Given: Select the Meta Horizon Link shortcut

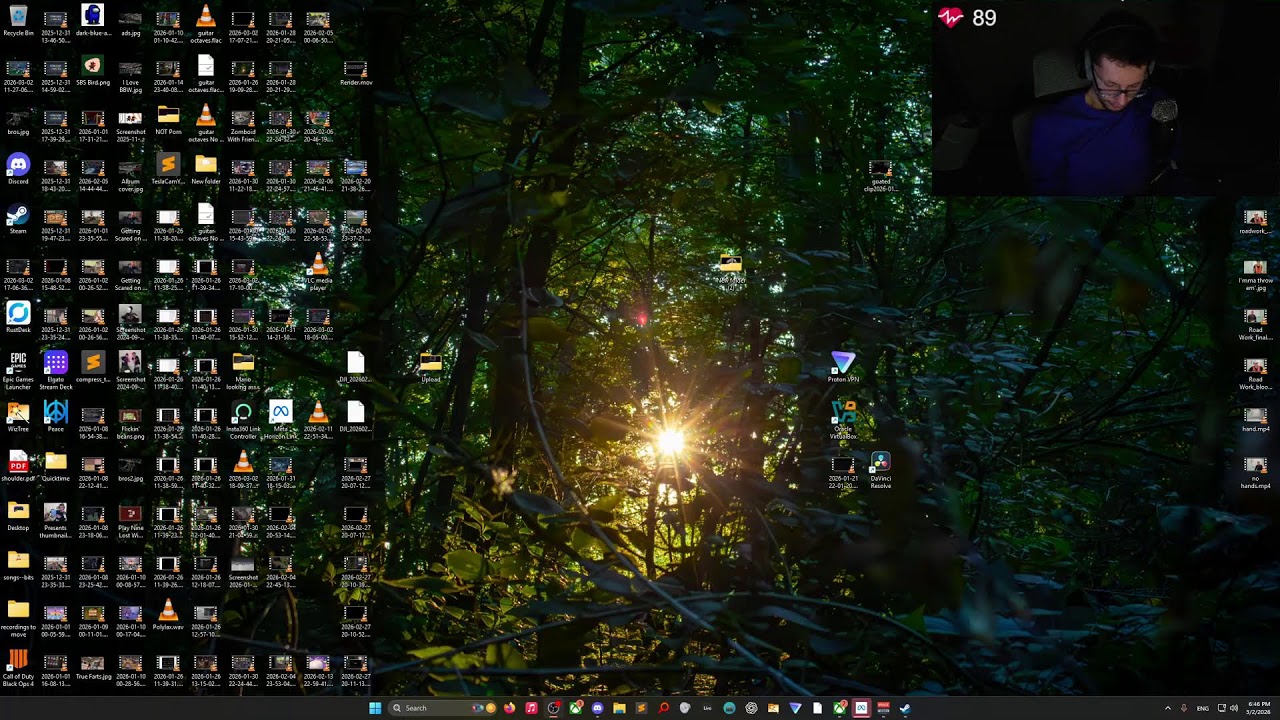Looking at the screenshot, I should click(280, 418).
